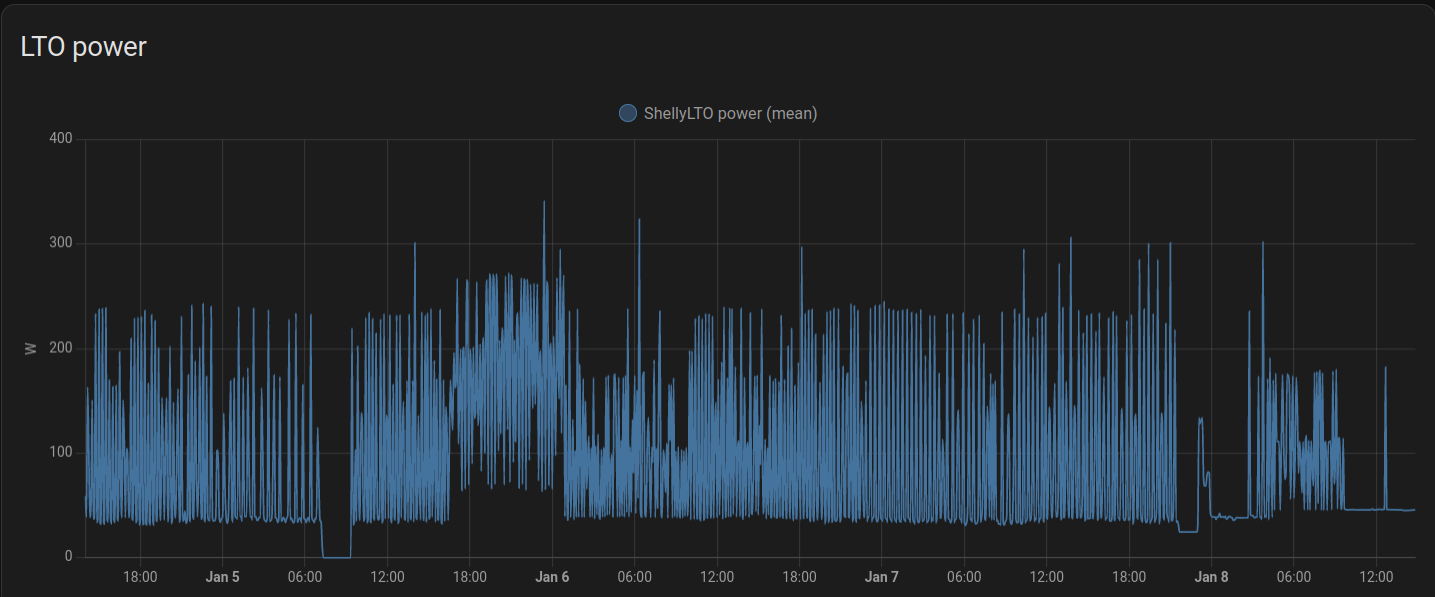The width and height of the screenshot is (1435, 597).
Task: Click the 400 value on the power axis
Action: click(x=61, y=139)
